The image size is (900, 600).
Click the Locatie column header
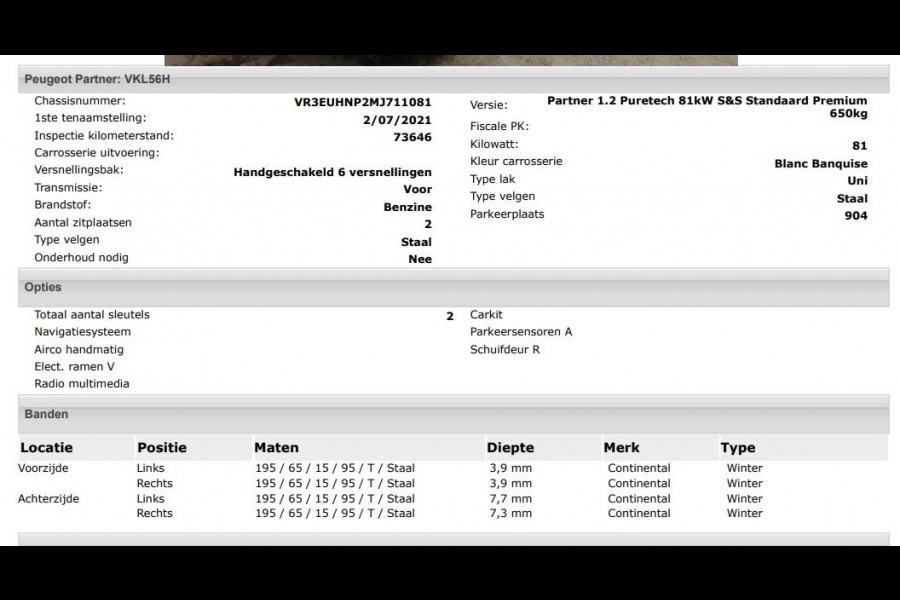(44, 447)
